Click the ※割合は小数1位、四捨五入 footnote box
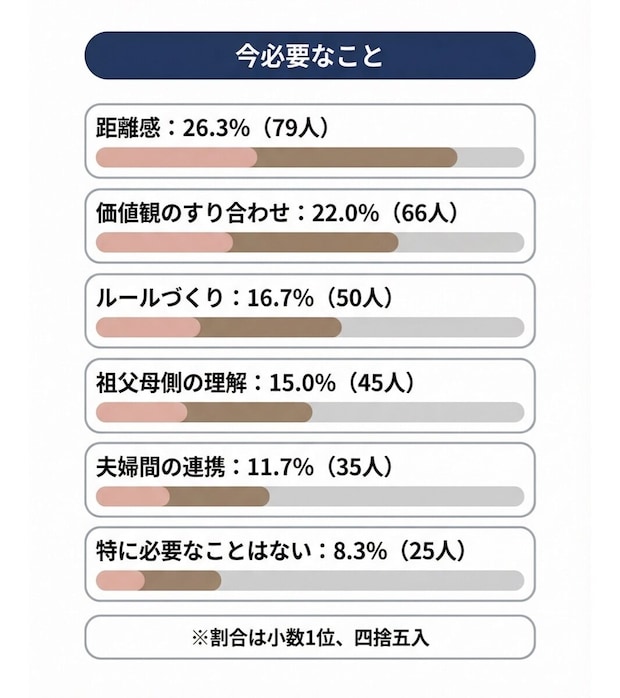 click(310, 637)
